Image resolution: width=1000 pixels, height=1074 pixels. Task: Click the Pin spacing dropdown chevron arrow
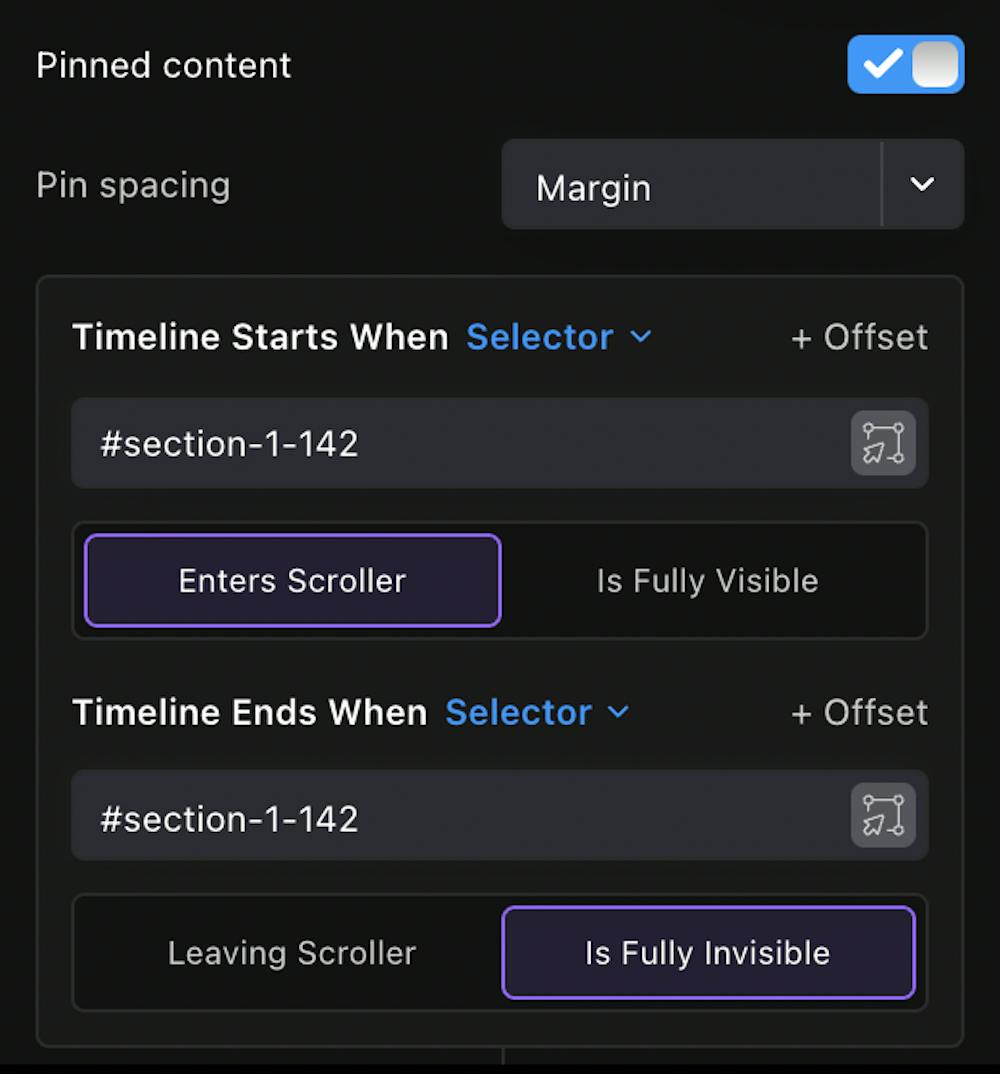pos(922,184)
